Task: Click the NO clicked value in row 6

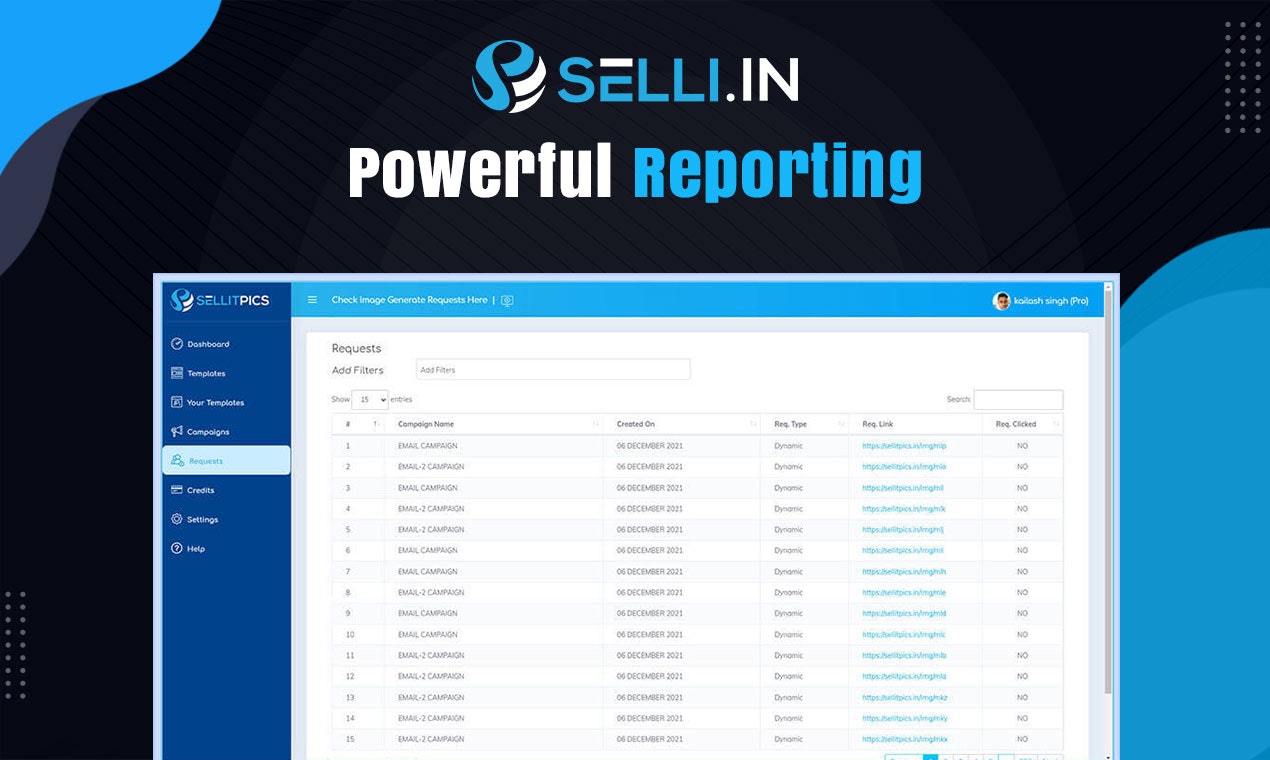Action: tap(1022, 551)
